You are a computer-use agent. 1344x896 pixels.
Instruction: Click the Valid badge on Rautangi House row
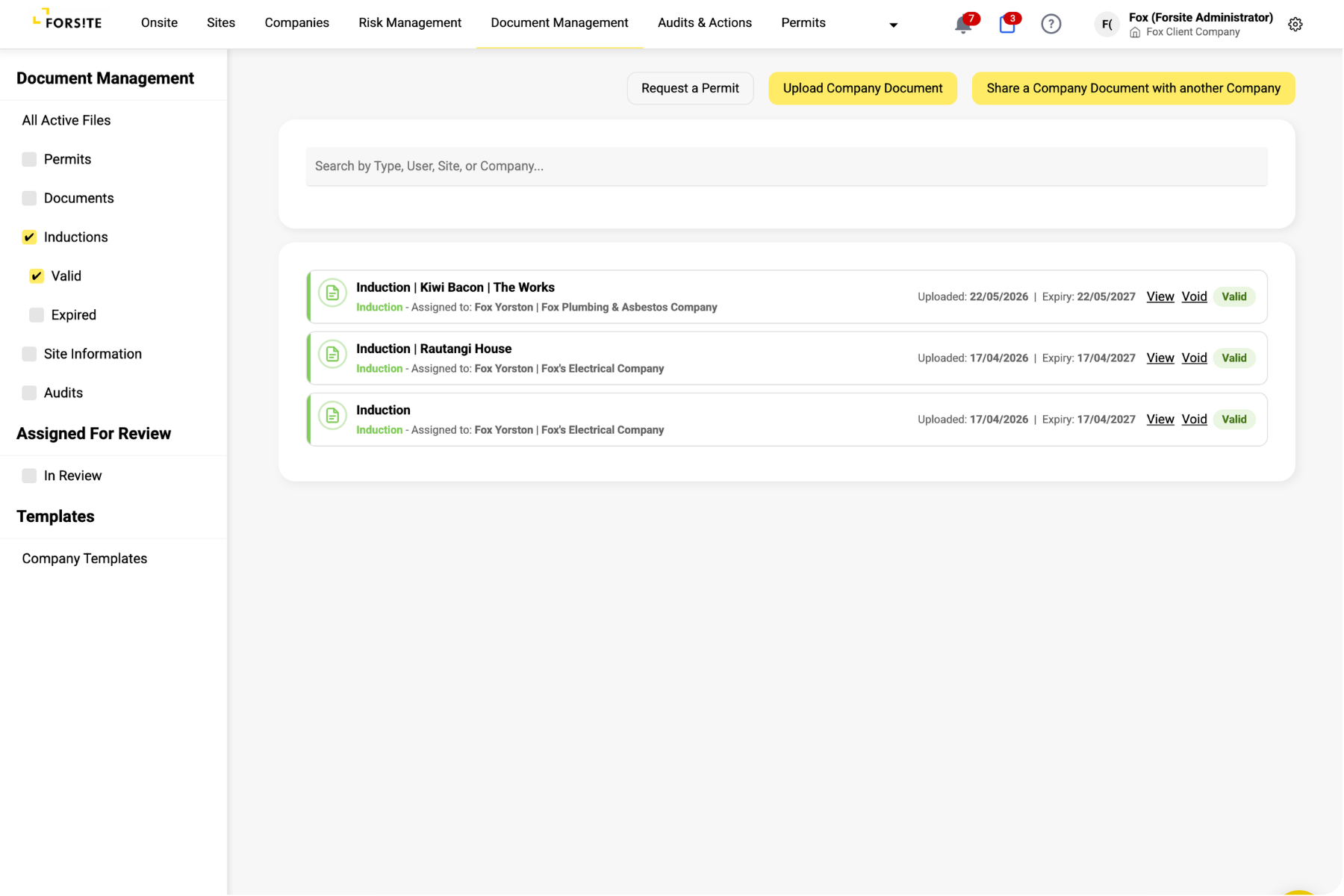pos(1233,358)
